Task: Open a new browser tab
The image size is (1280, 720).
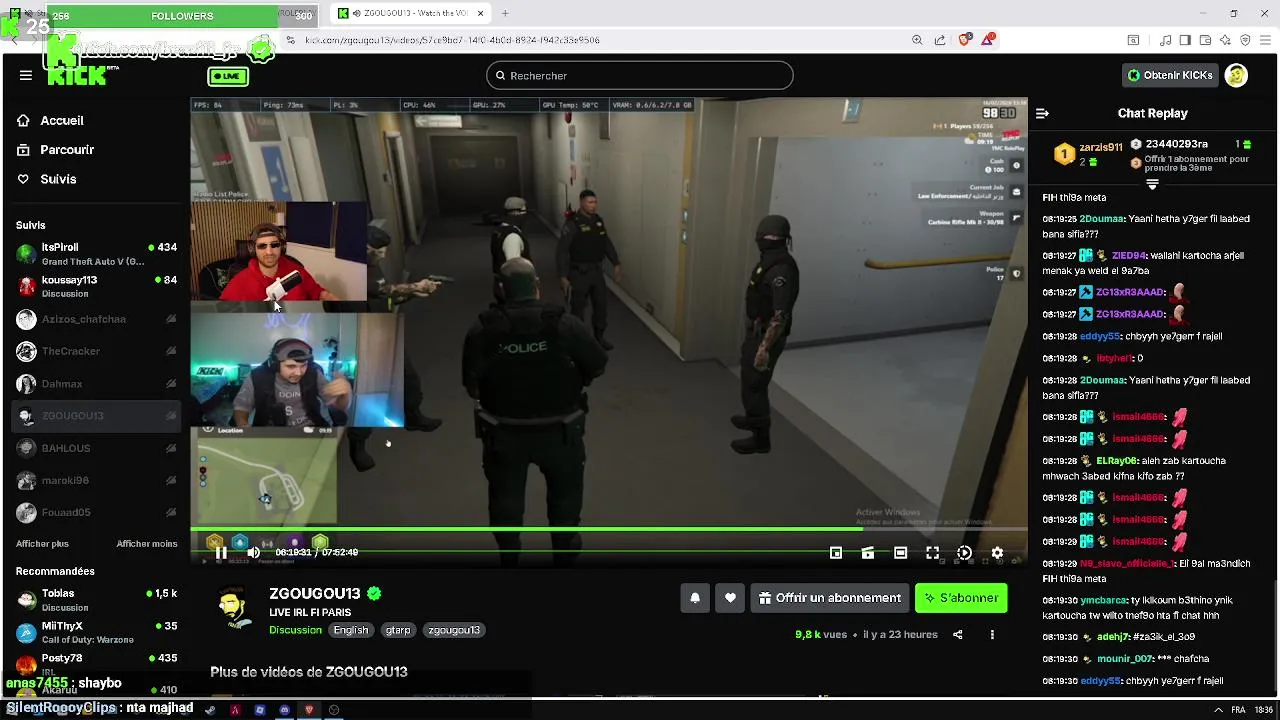Action: coord(505,13)
